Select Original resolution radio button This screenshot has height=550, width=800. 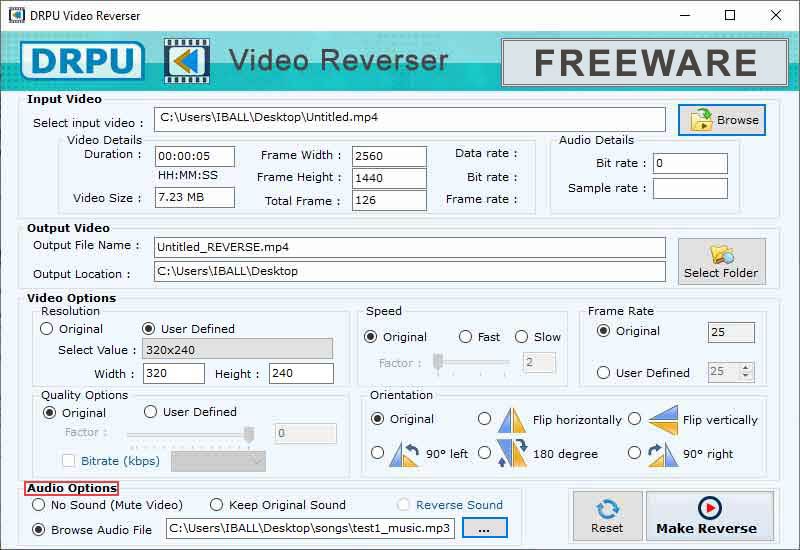pyautogui.click(x=46, y=329)
